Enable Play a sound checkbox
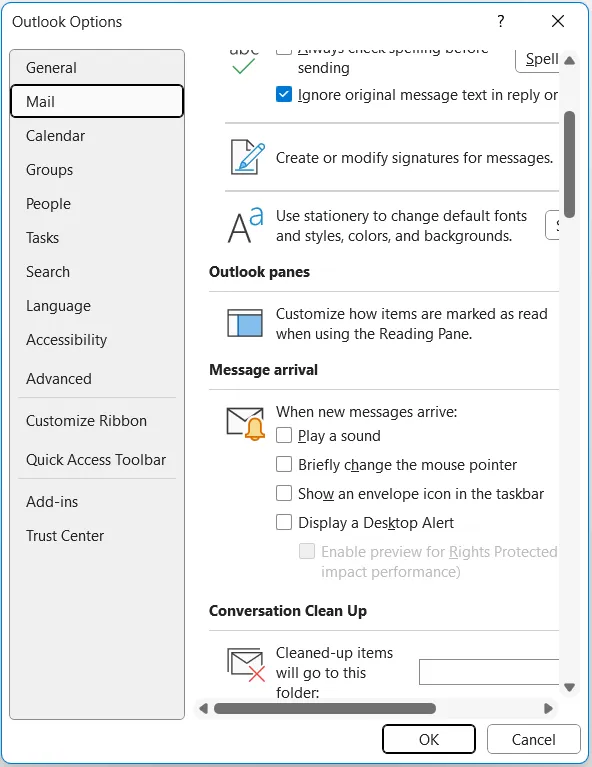This screenshot has width=592, height=767. point(284,435)
